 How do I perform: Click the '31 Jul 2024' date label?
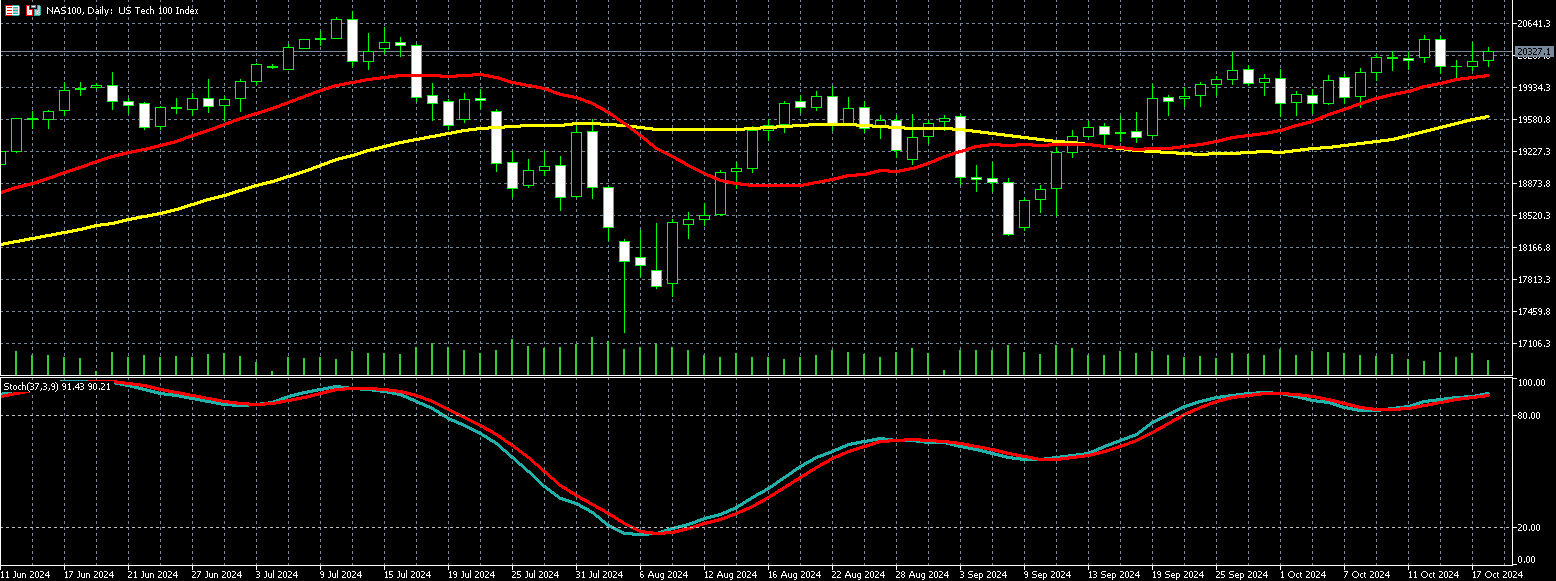pyautogui.click(x=599, y=575)
